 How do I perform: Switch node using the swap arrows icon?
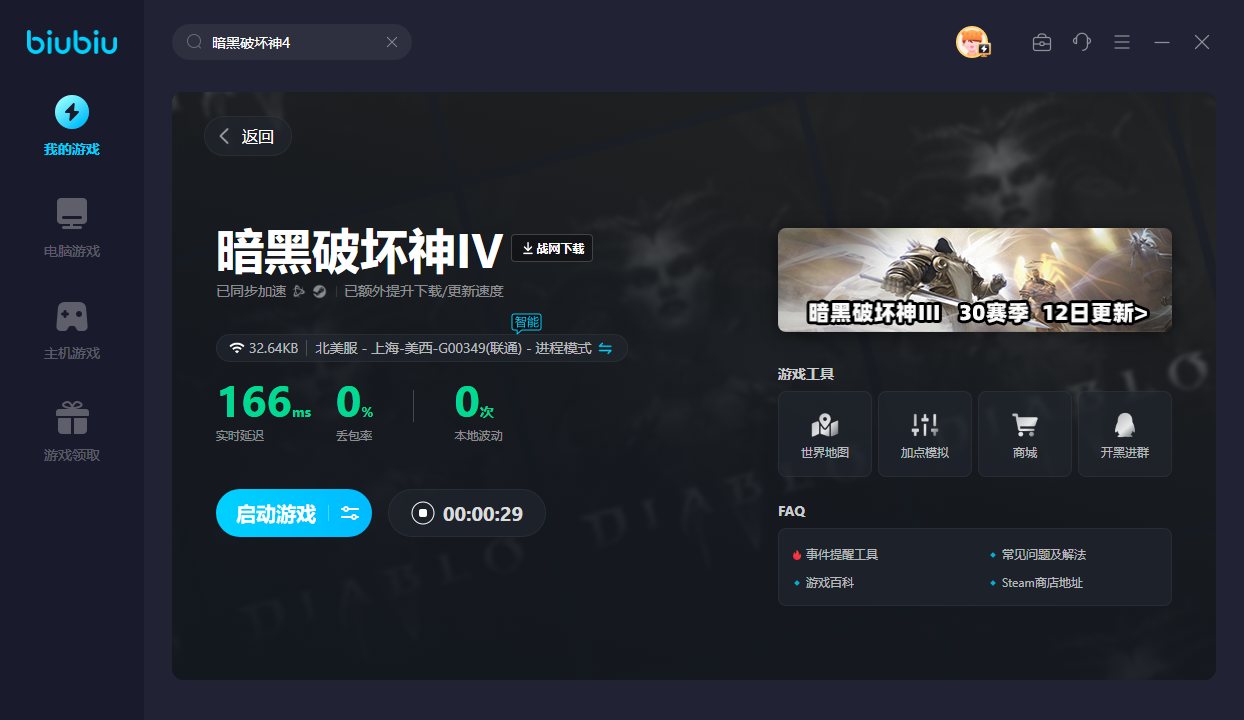coord(605,348)
